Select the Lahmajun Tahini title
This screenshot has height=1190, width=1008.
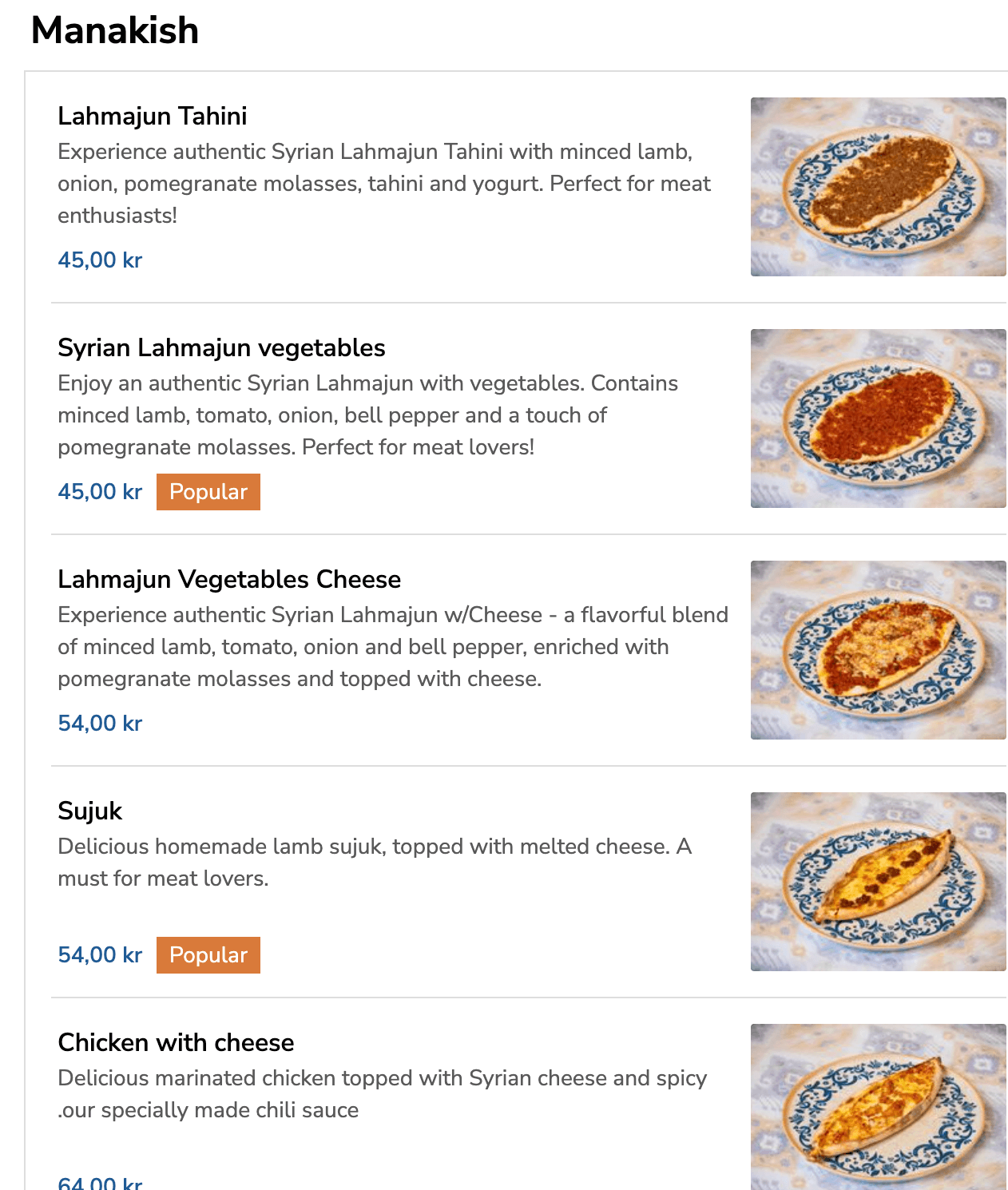click(x=152, y=116)
